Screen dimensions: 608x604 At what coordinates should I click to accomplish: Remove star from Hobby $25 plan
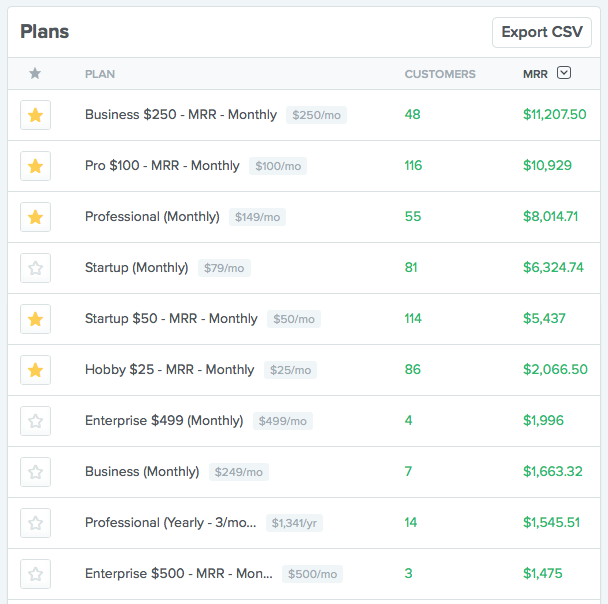pyautogui.click(x=36, y=370)
